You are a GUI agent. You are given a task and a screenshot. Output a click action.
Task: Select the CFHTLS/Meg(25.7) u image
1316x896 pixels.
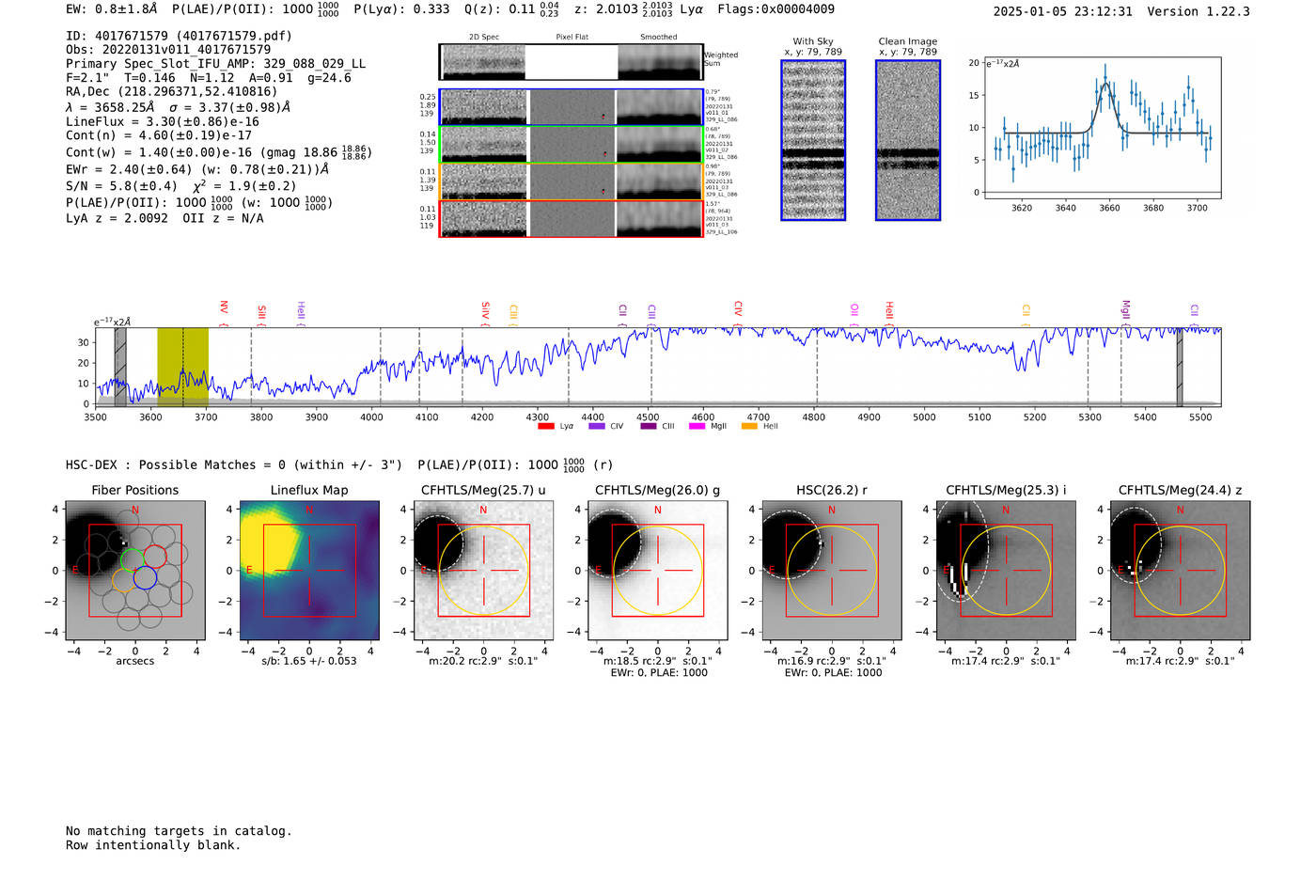point(483,570)
